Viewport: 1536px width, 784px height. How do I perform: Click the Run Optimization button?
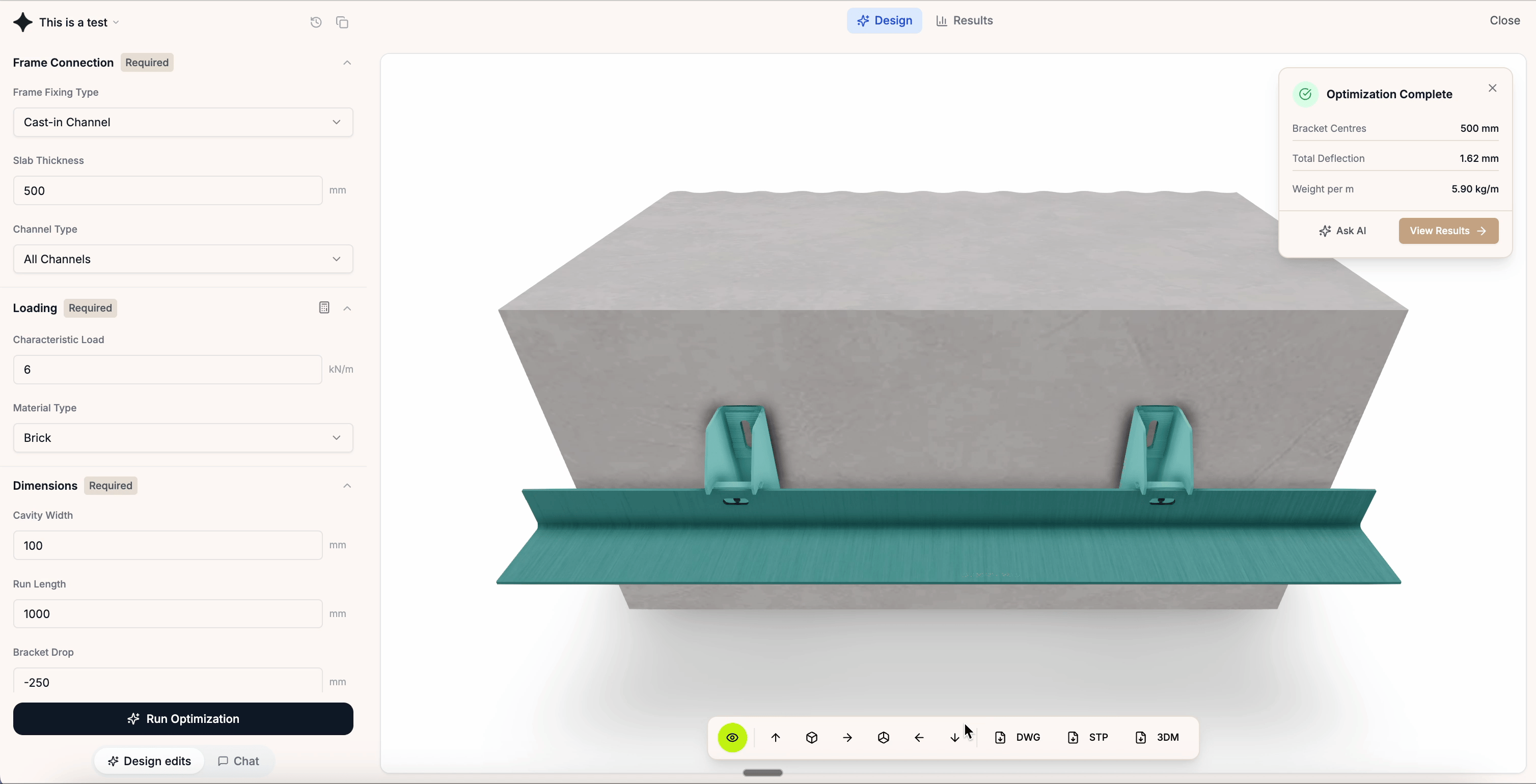tap(182, 718)
